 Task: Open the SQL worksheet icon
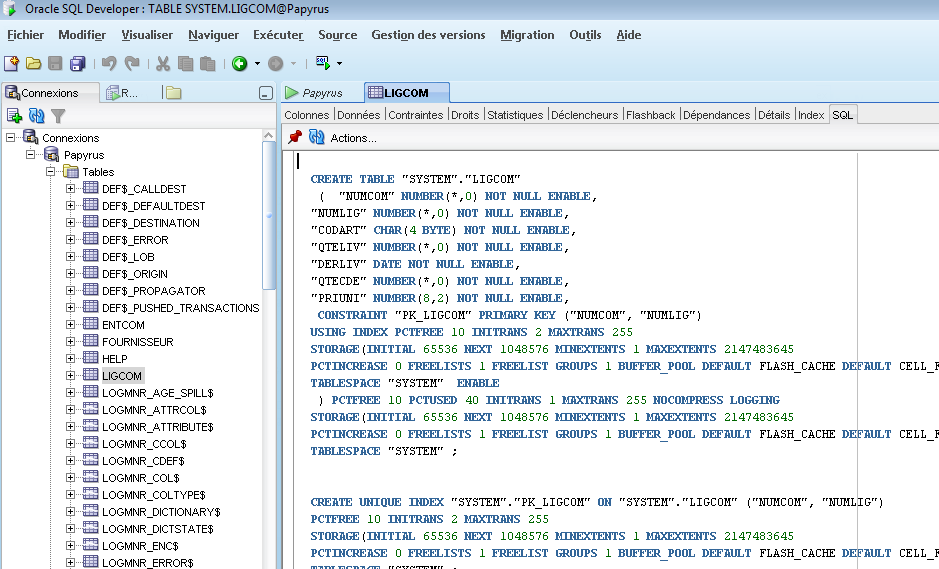(x=322, y=62)
